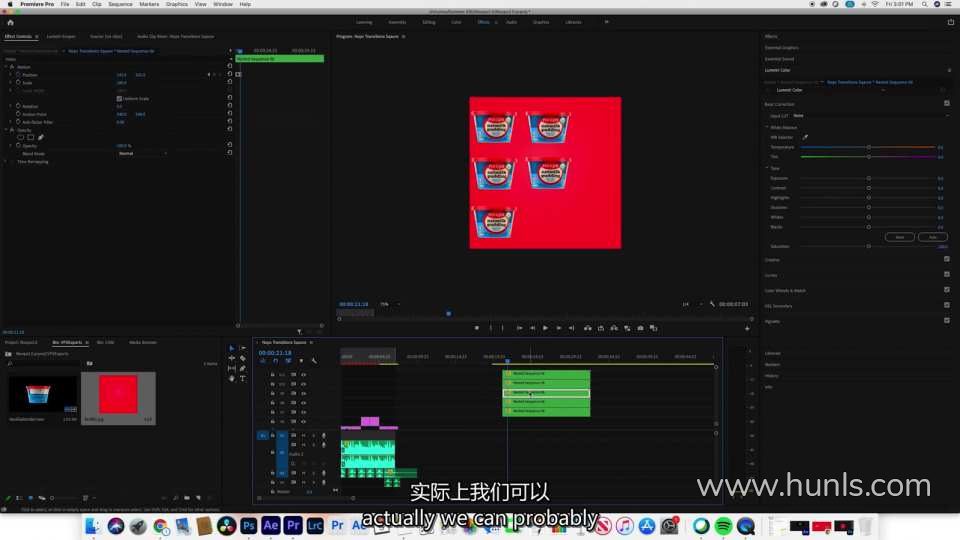The image size is (960, 540).
Task: Click the White Balance eyedropper icon
Action: [x=805, y=137]
